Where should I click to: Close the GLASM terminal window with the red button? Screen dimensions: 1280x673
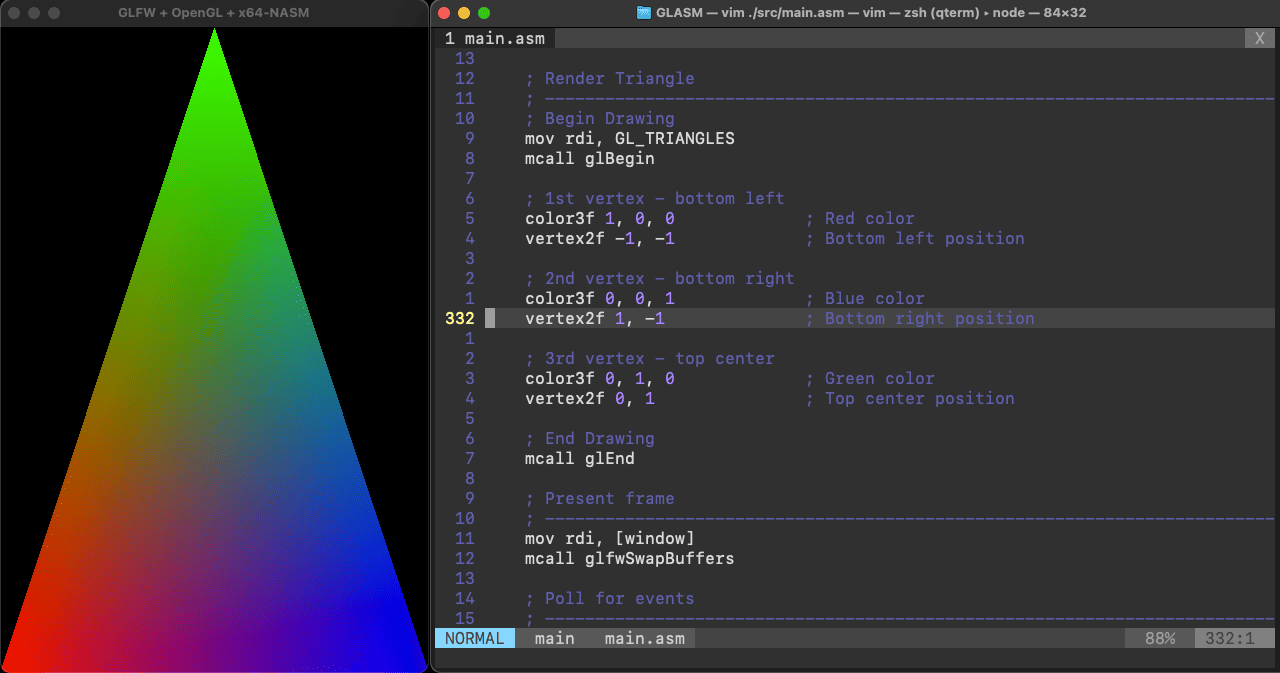pos(444,13)
